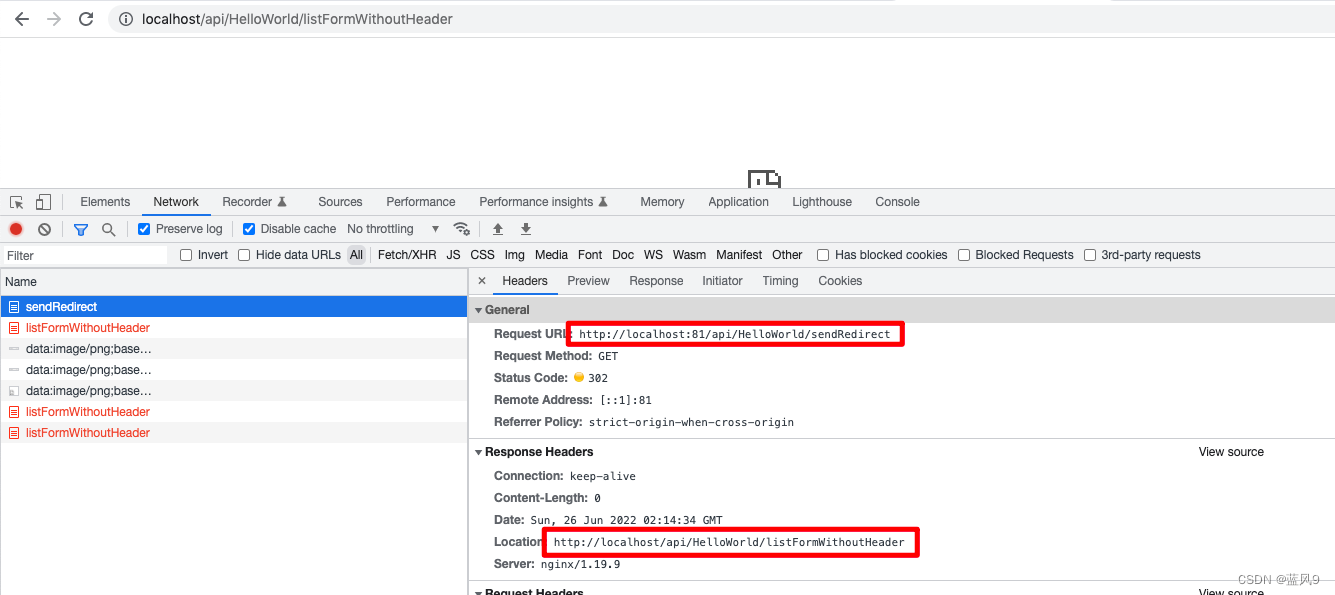Import HAR file upload arrow icon
This screenshot has width=1335, height=595.
498,229
